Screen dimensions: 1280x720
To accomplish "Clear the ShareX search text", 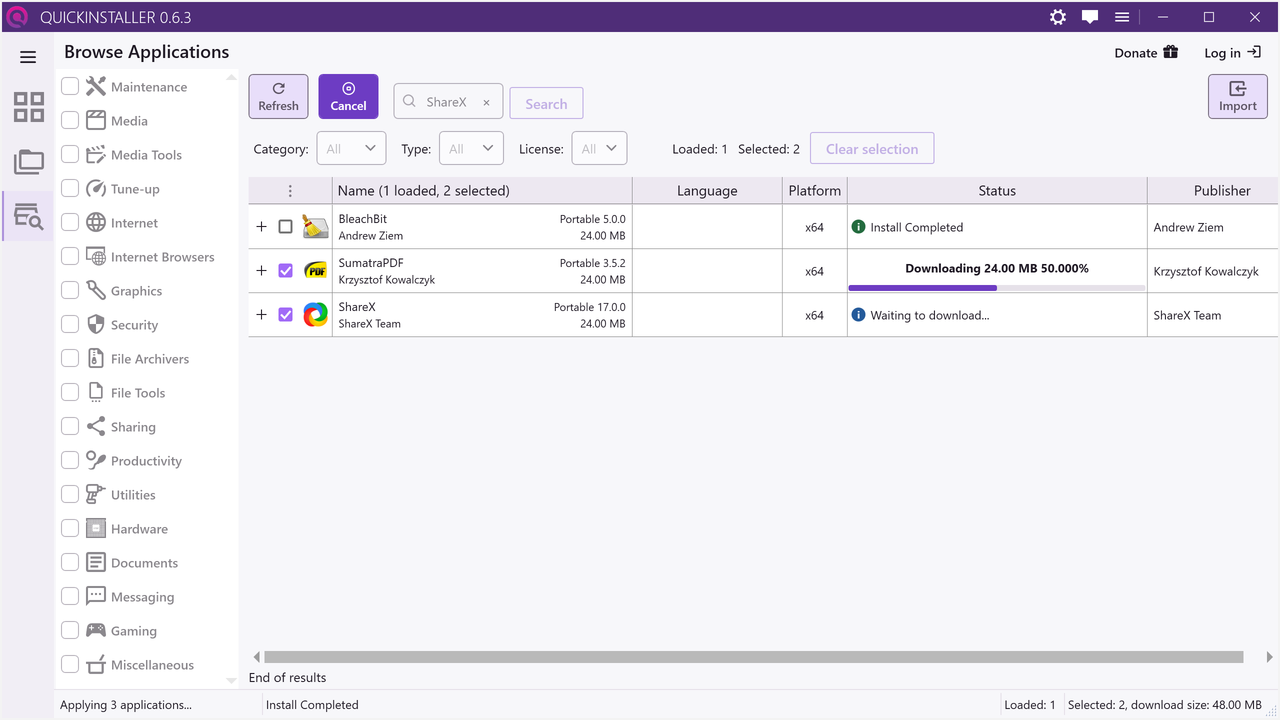I will (487, 102).
